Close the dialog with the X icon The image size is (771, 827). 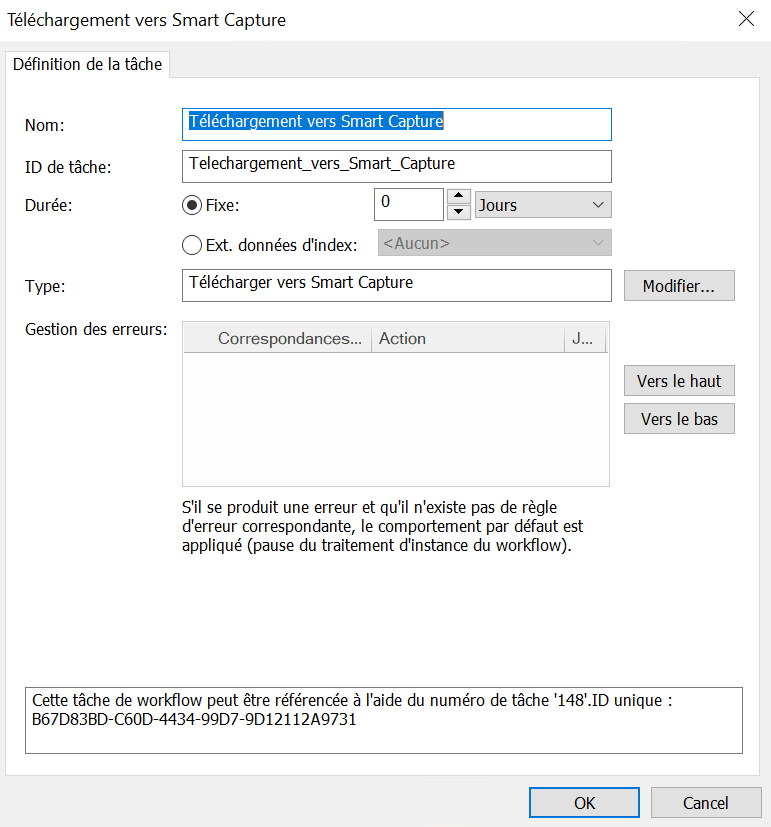746,19
